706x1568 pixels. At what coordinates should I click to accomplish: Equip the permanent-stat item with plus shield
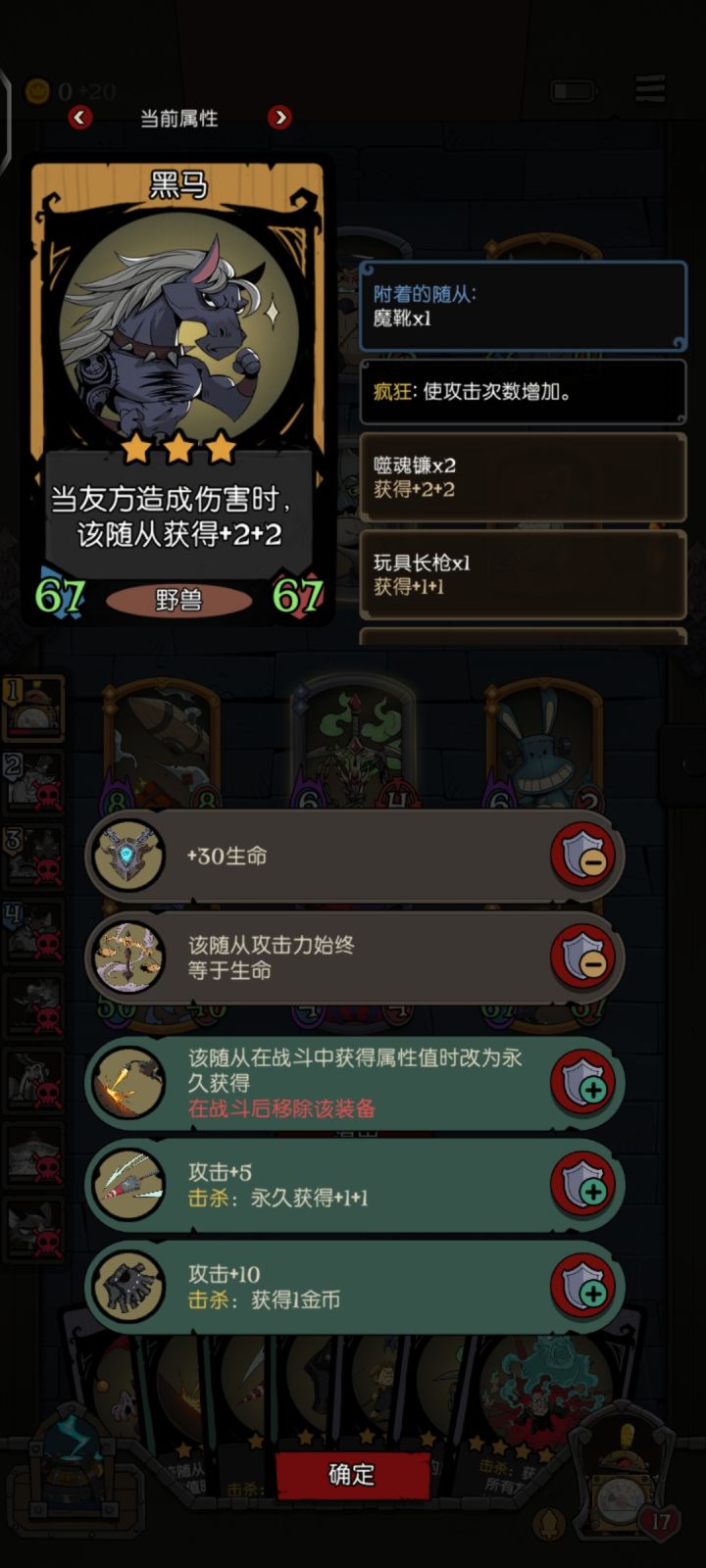click(583, 1083)
